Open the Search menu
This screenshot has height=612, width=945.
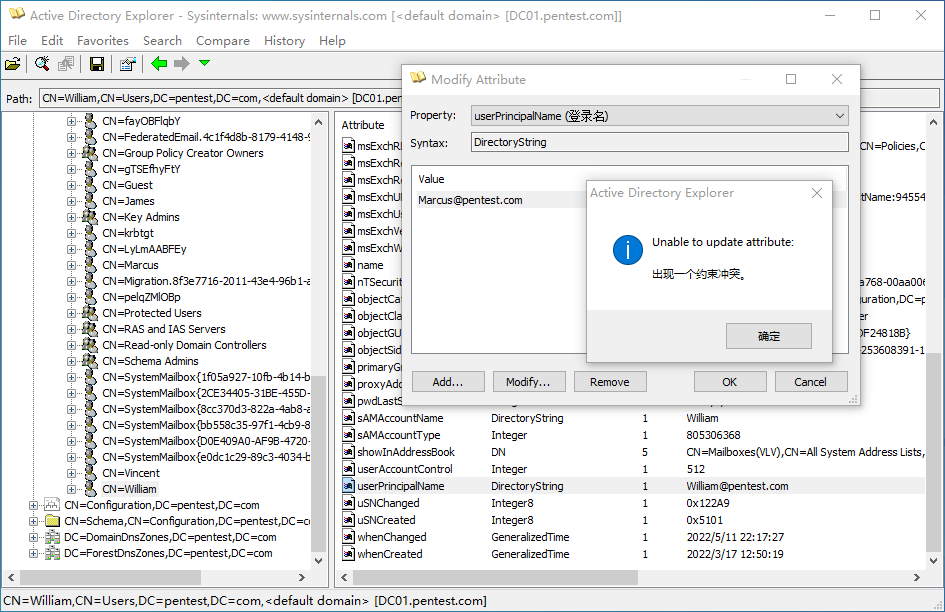coord(162,40)
